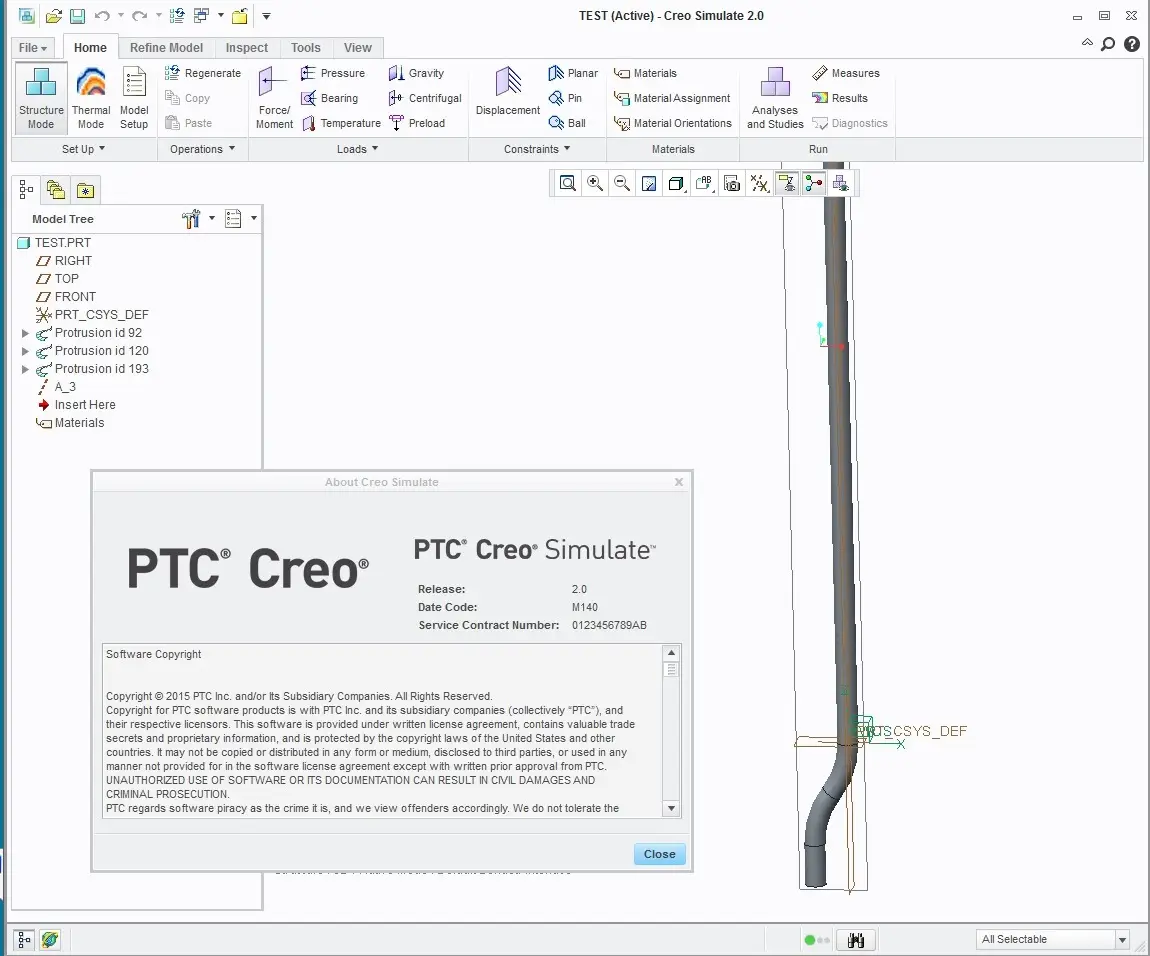The image size is (1150, 956).
Task: Switch to the Refine Model tab
Action: pos(166,48)
